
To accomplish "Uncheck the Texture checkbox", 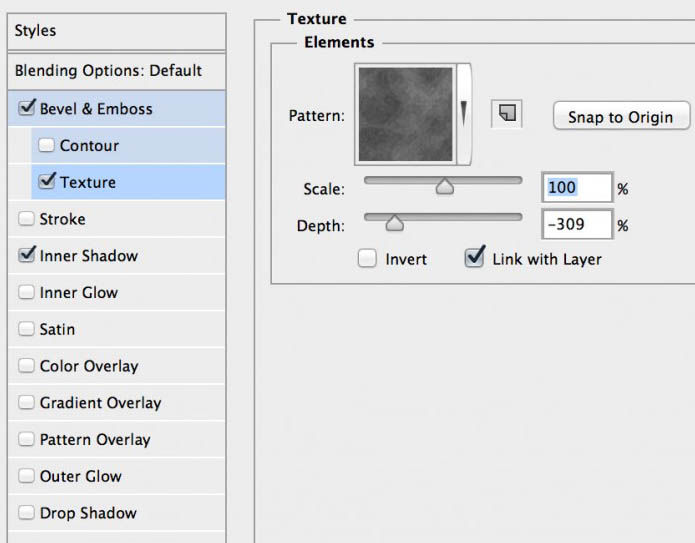I will [47, 181].
